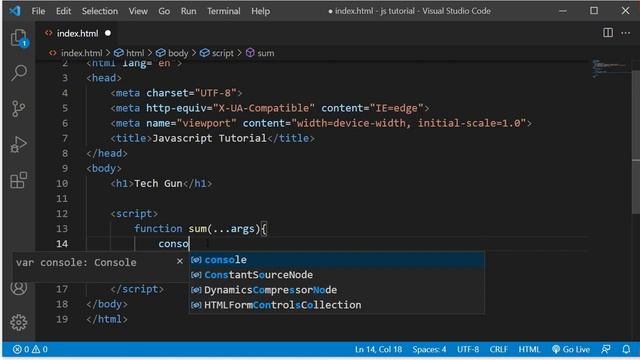
Task: Click the viewport meta tag line
Action: [321, 123]
